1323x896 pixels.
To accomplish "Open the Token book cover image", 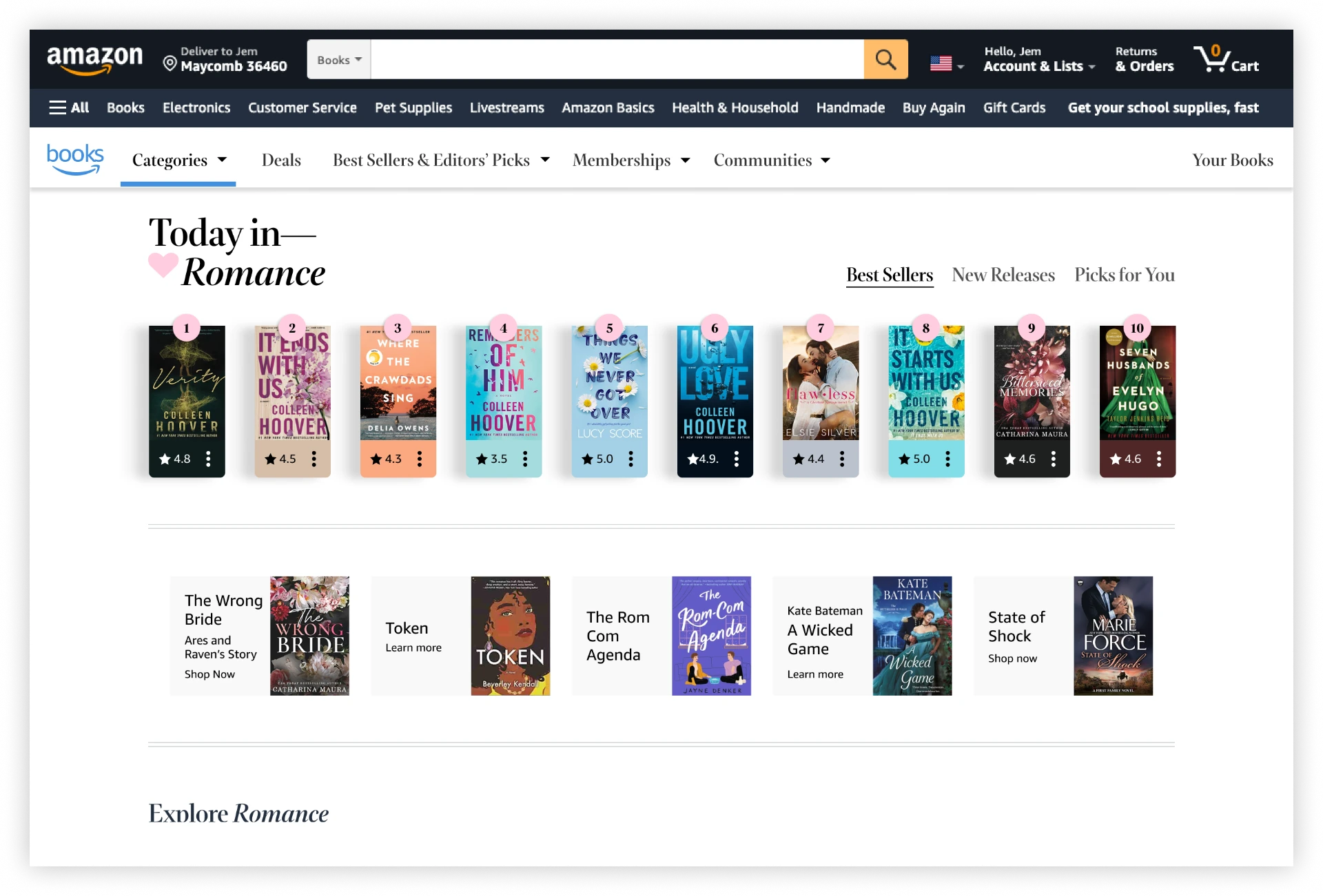I will pos(511,636).
